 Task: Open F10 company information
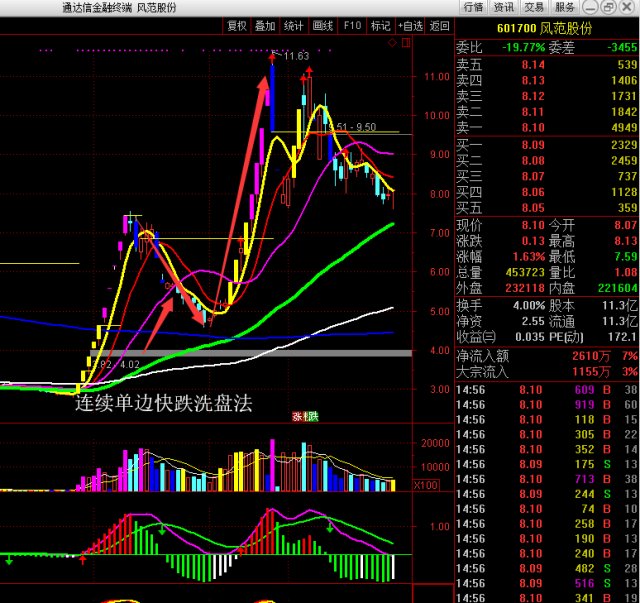(352, 26)
